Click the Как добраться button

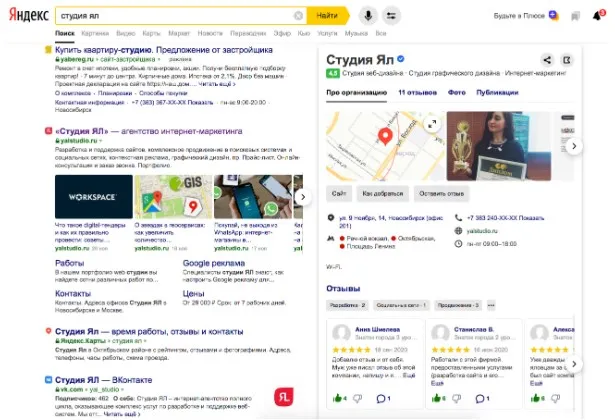click(382, 194)
